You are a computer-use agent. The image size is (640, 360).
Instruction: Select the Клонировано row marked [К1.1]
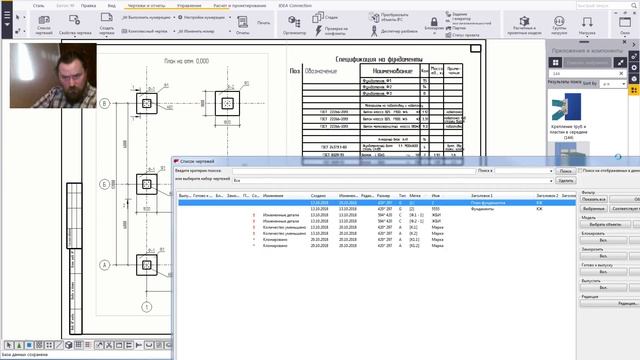(x=377, y=240)
